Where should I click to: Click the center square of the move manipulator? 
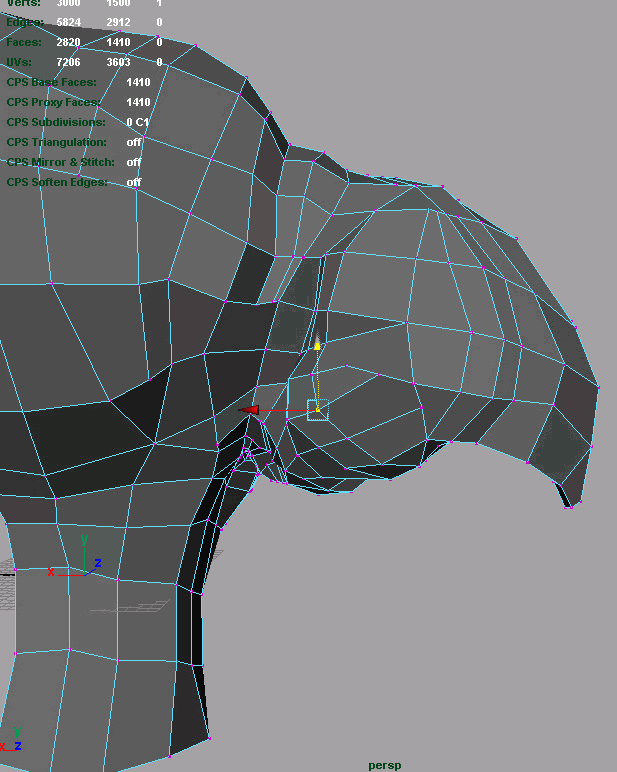click(x=317, y=410)
